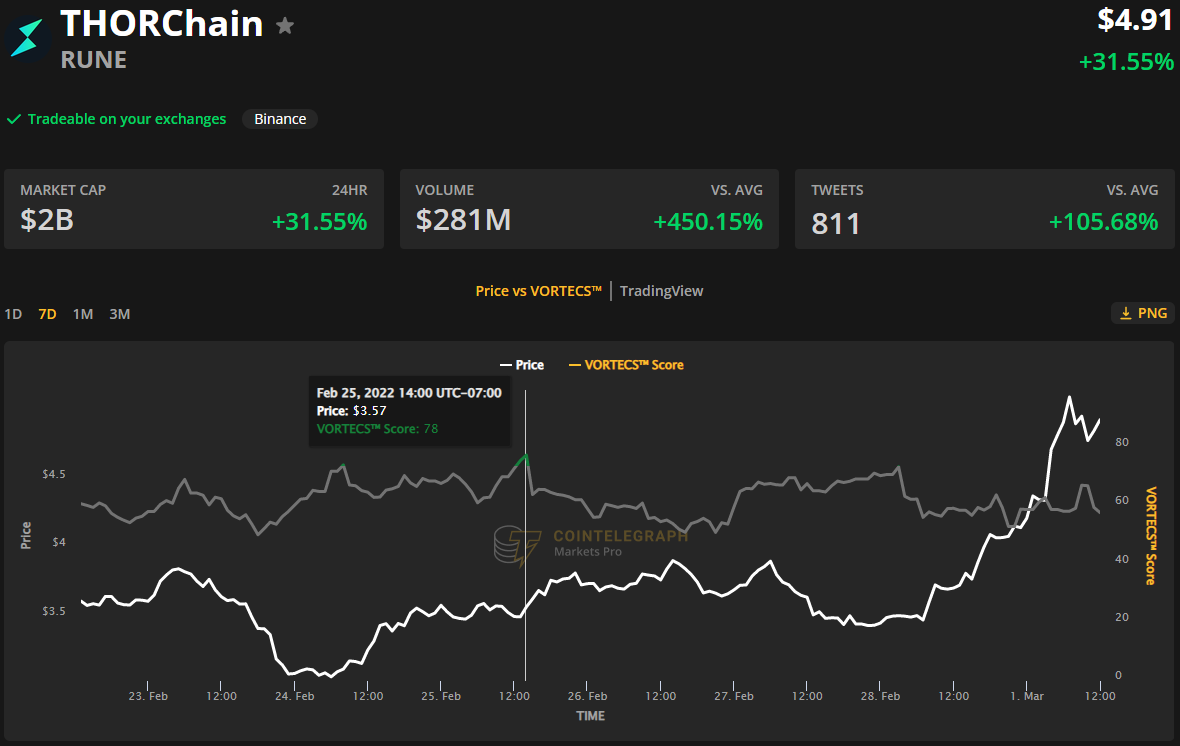This screenshot has height=746, width=1180.
Task: Click the green tradeable checkmark icon
Action: point(14,119)
